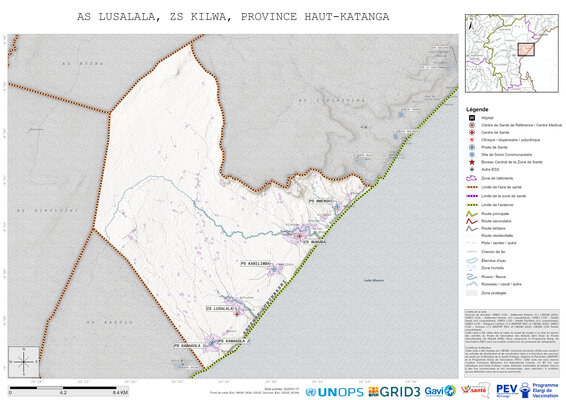Screen dimensions: 566x400
Task: Click the purple Zone de bâtiments legend outline
Action: [x=471, y=178]
